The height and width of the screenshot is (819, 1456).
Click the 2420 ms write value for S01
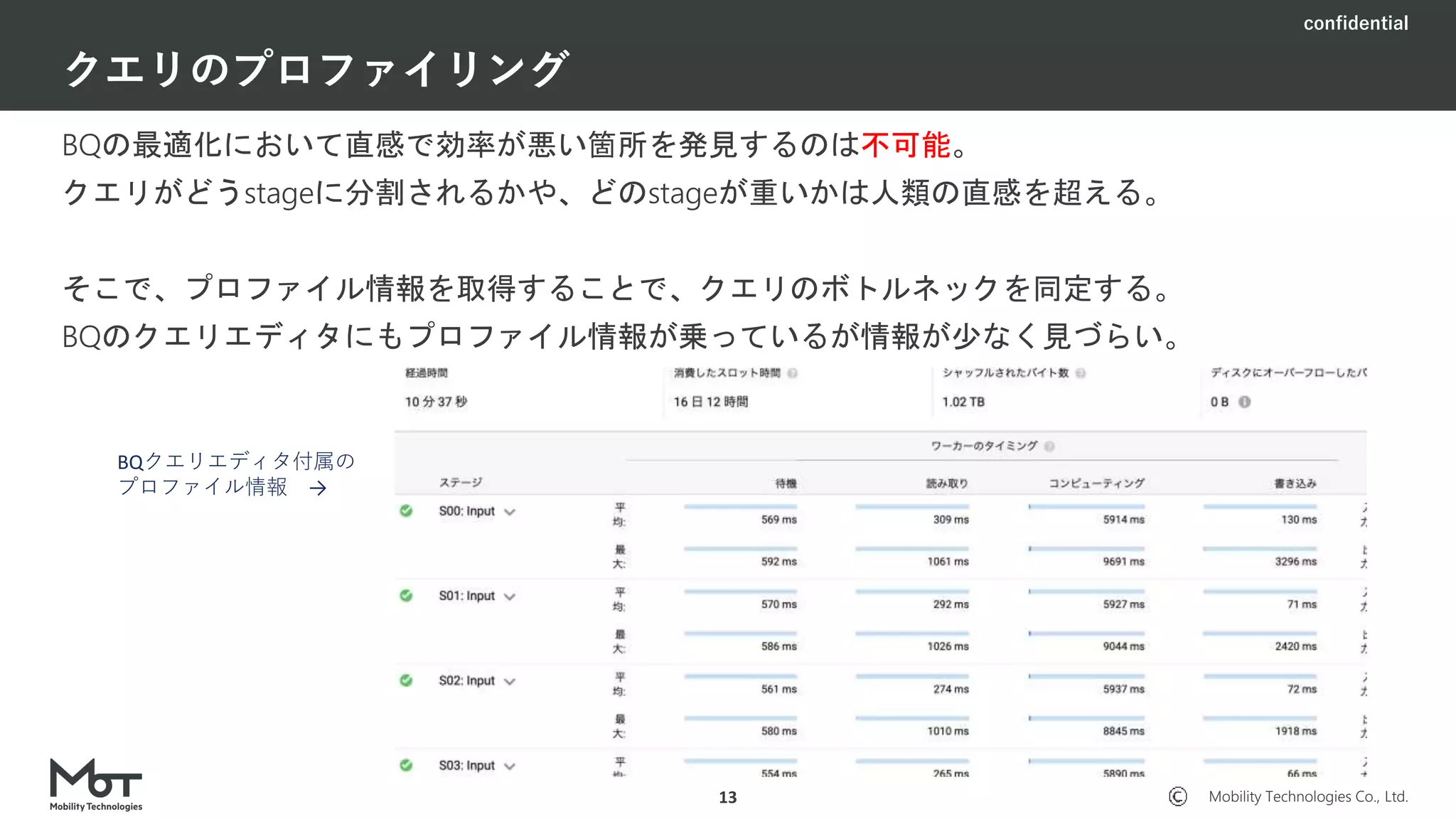(1295, 646)
